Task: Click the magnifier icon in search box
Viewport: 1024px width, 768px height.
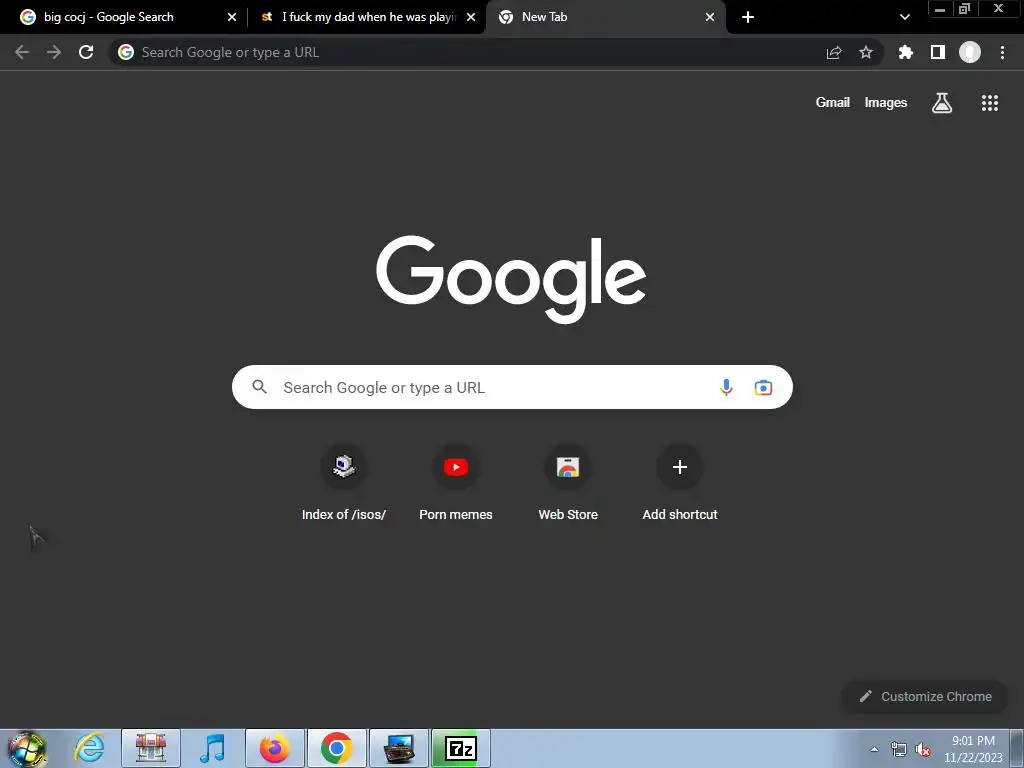Action: tap(259, 387)
